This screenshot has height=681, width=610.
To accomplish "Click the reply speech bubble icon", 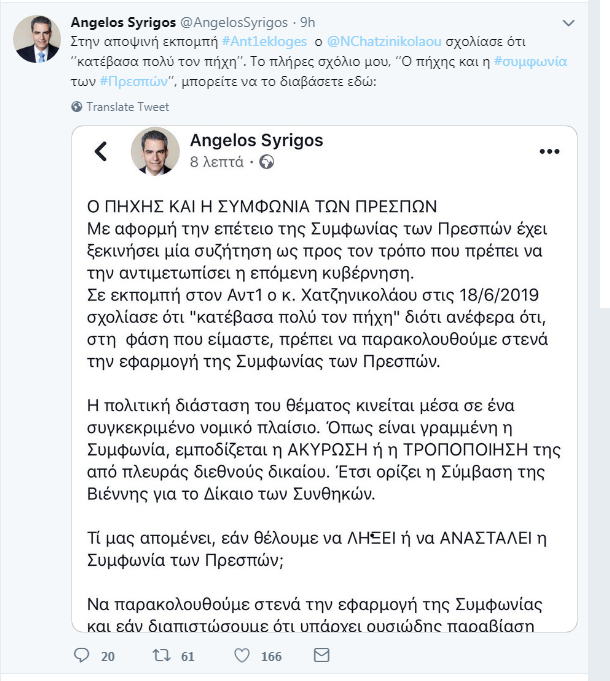I will coord(81,655).
